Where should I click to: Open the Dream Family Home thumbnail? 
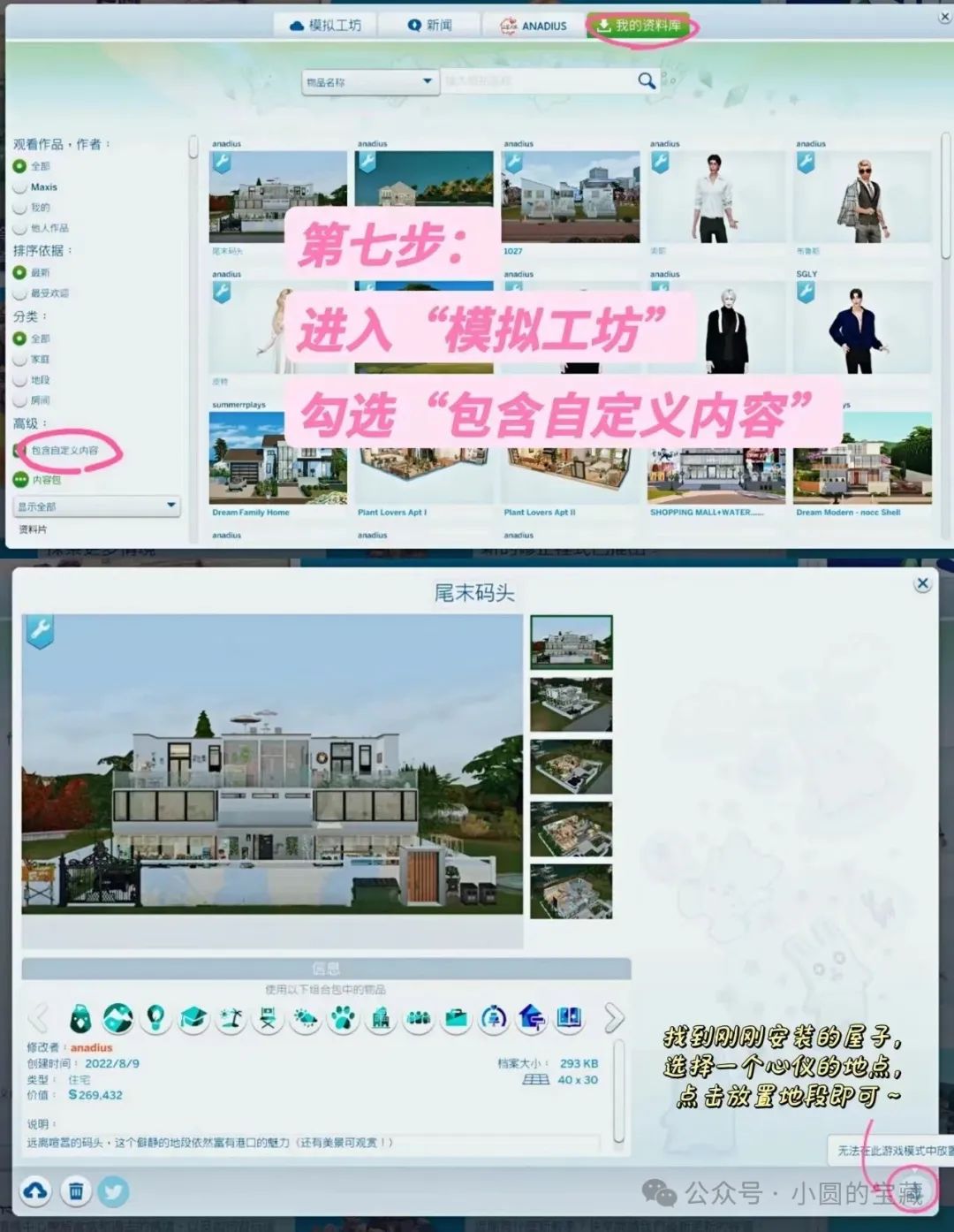[277, 458]
